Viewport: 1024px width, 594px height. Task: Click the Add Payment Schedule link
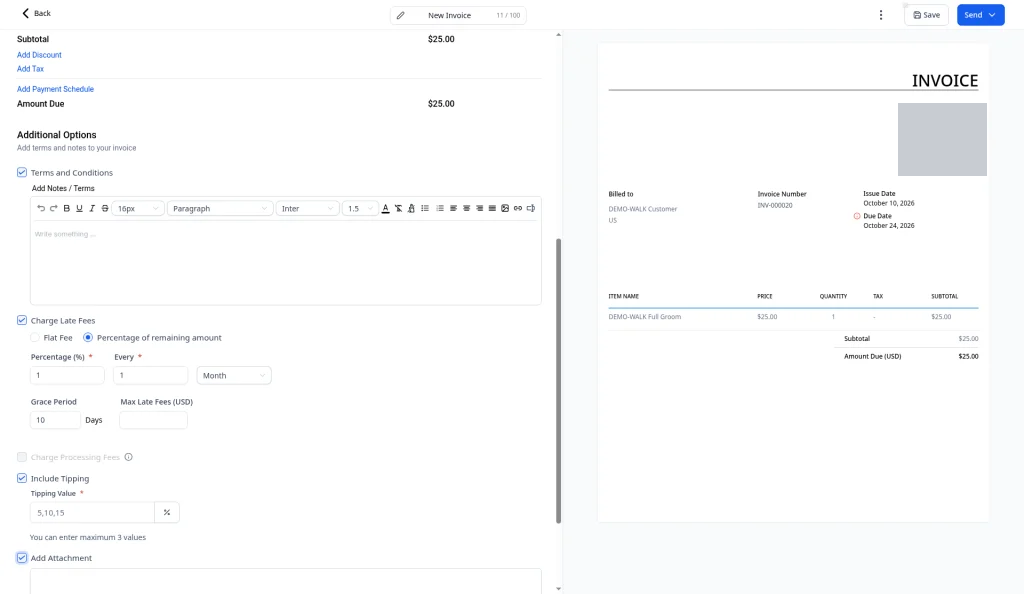(56, 89)
